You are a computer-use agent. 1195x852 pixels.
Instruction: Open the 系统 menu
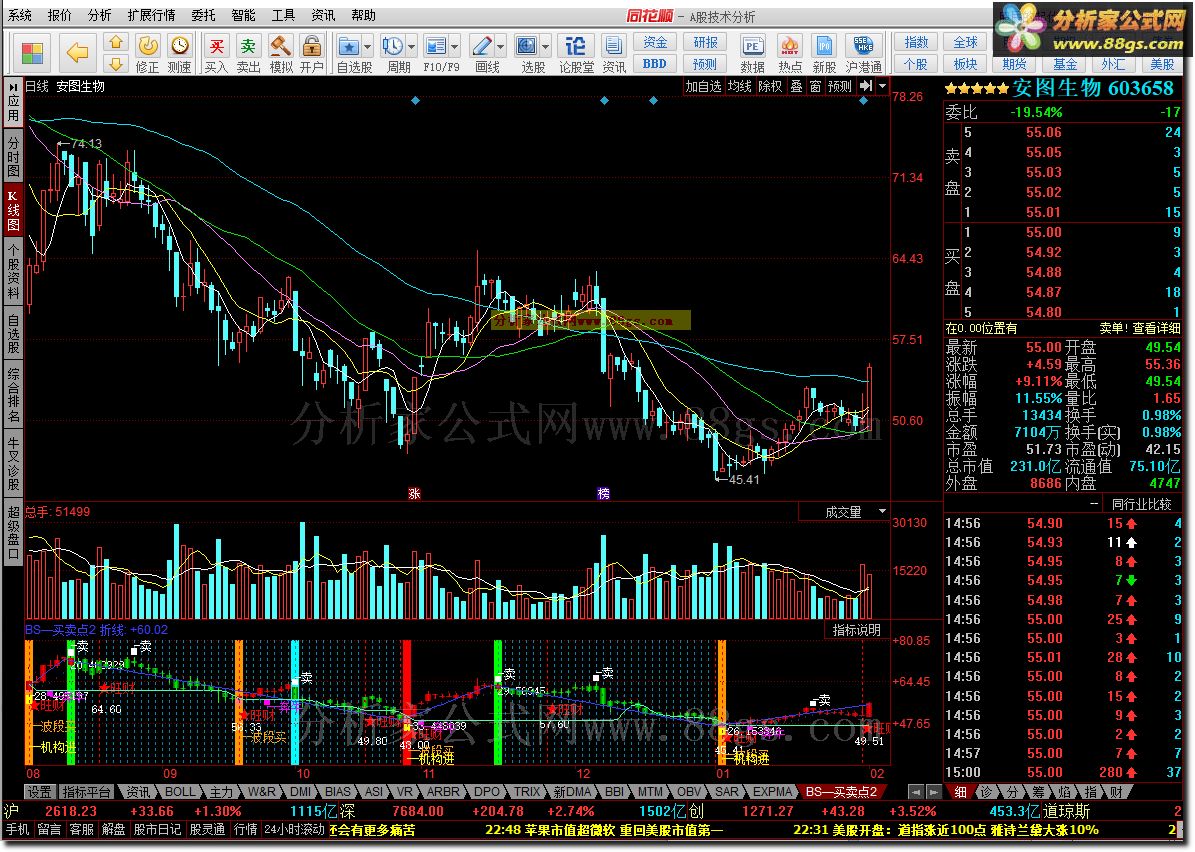[x=20, y=14]
